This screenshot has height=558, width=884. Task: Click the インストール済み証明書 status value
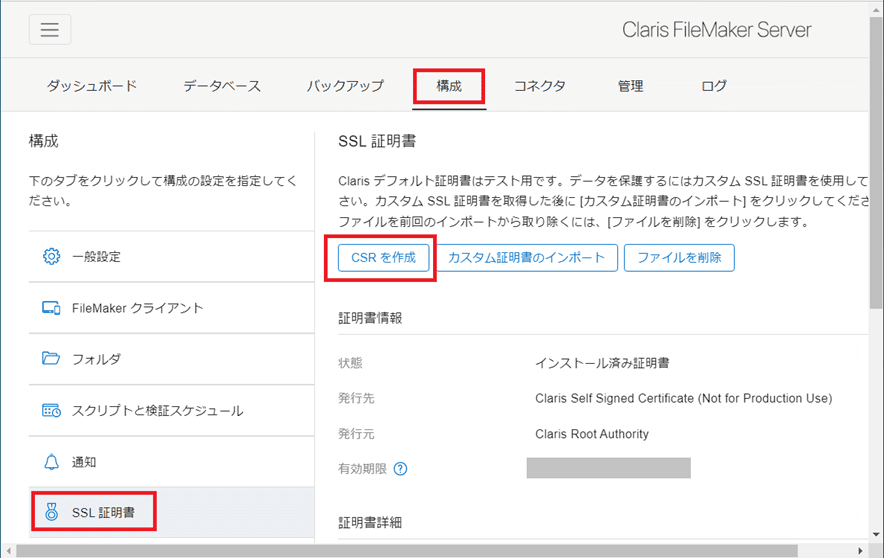coord(602,363)
